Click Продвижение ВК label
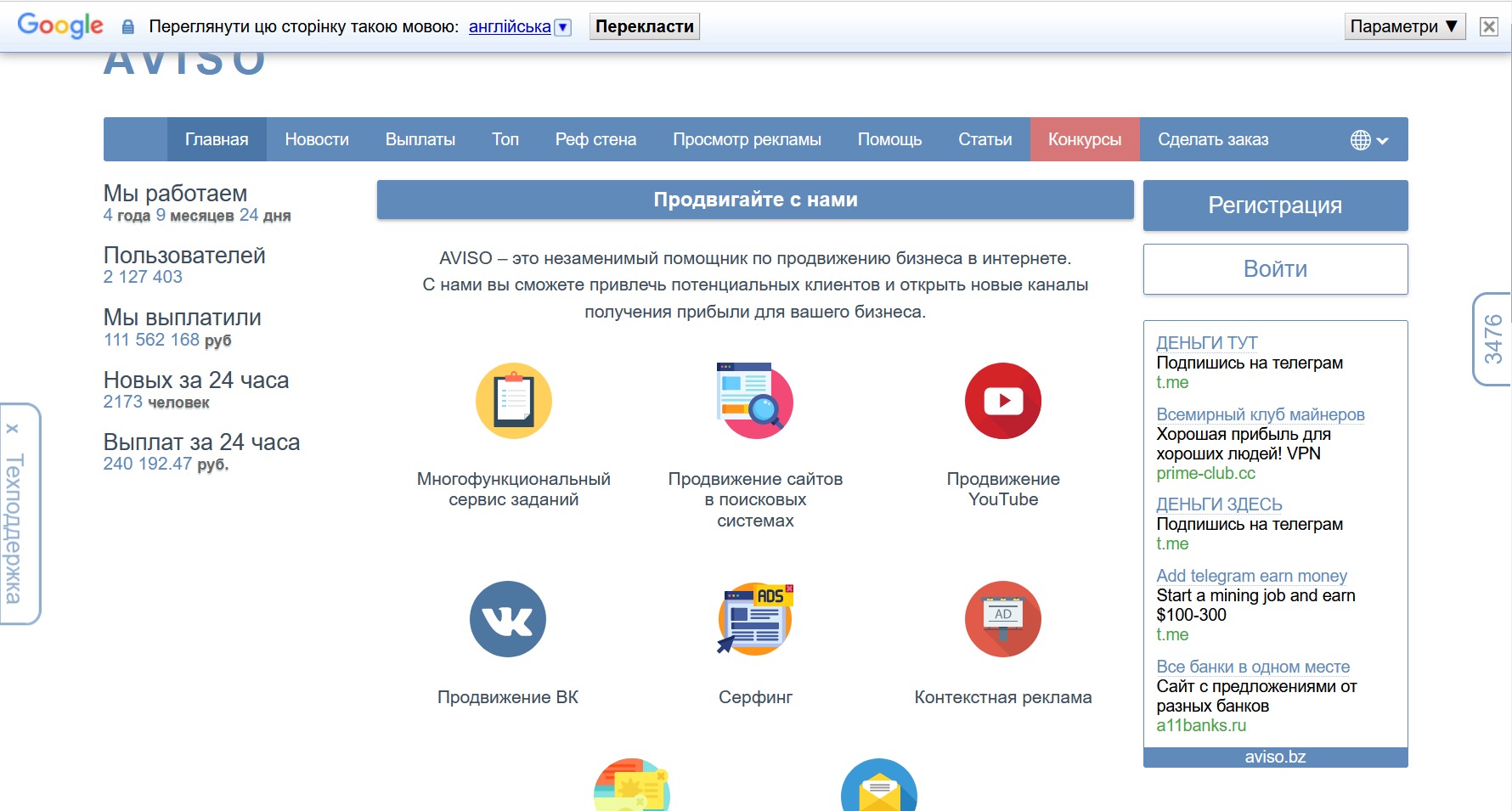 click(x=508, y=697)
